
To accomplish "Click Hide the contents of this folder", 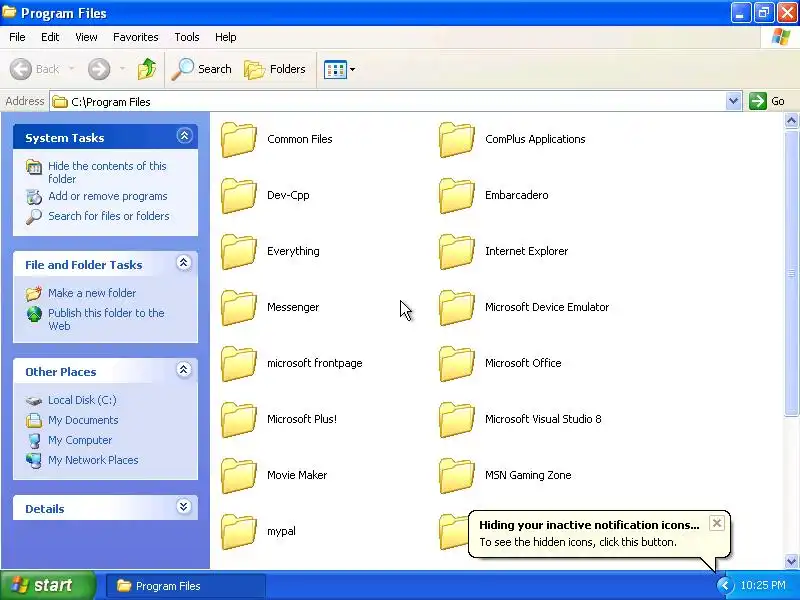I will click(x=107, y=172).
